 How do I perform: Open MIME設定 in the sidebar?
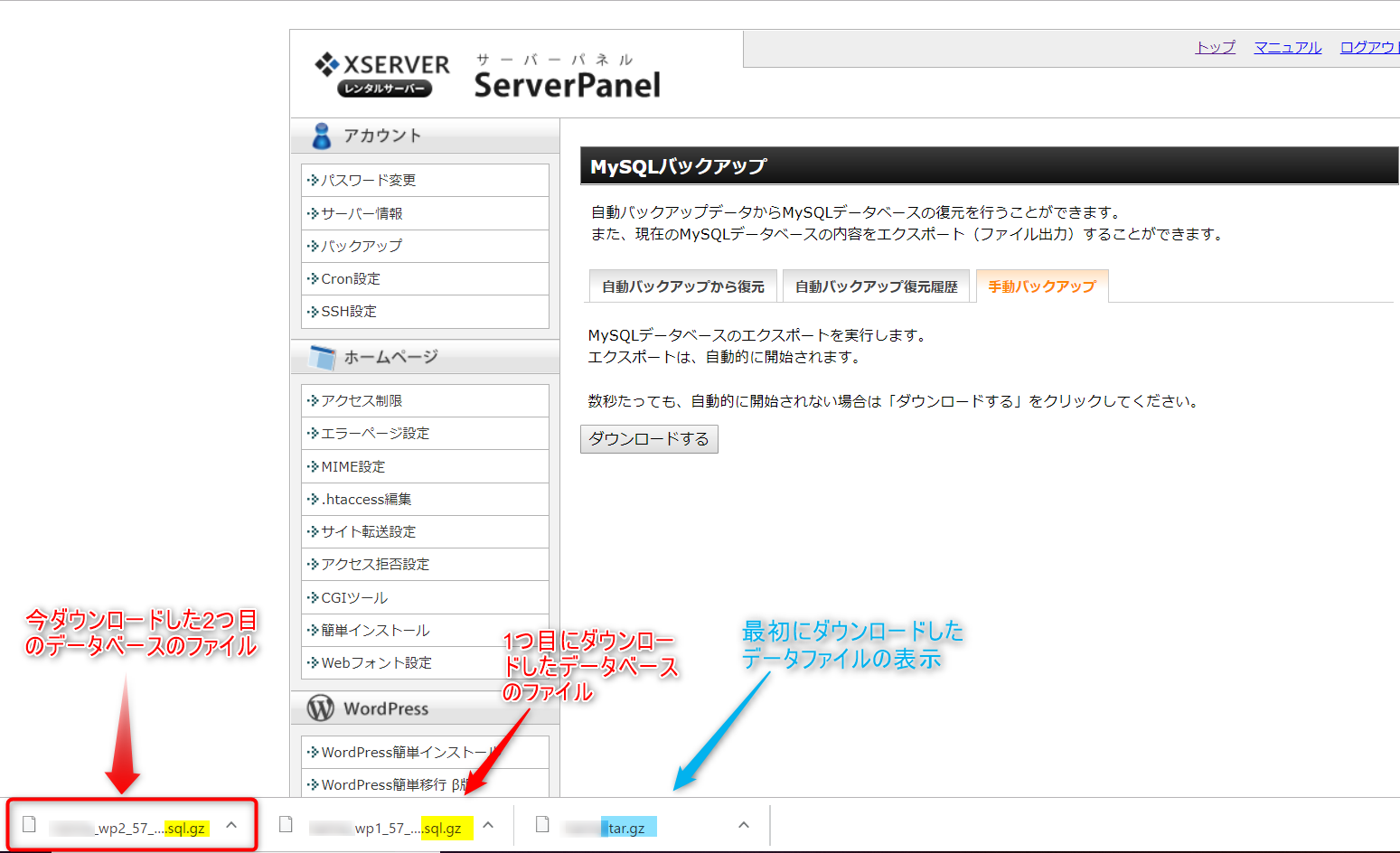(425, 466)
